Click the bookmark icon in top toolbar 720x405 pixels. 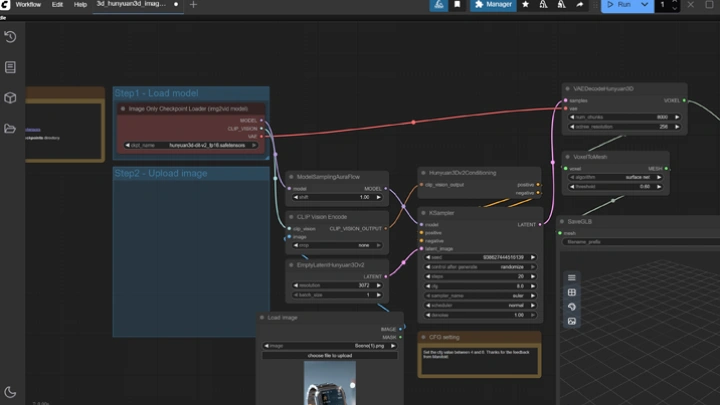pyautogui.click(x=457, y=5)
